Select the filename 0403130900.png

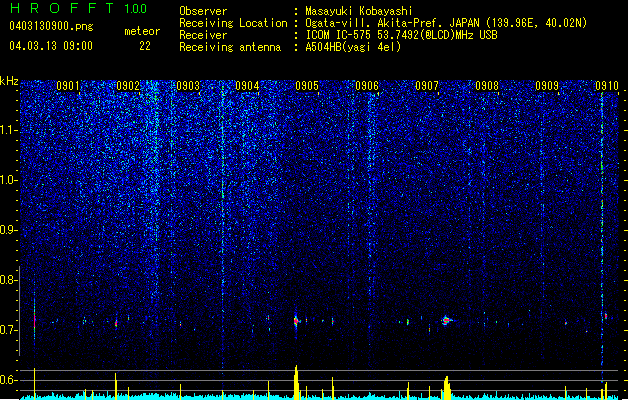[51, 26]
